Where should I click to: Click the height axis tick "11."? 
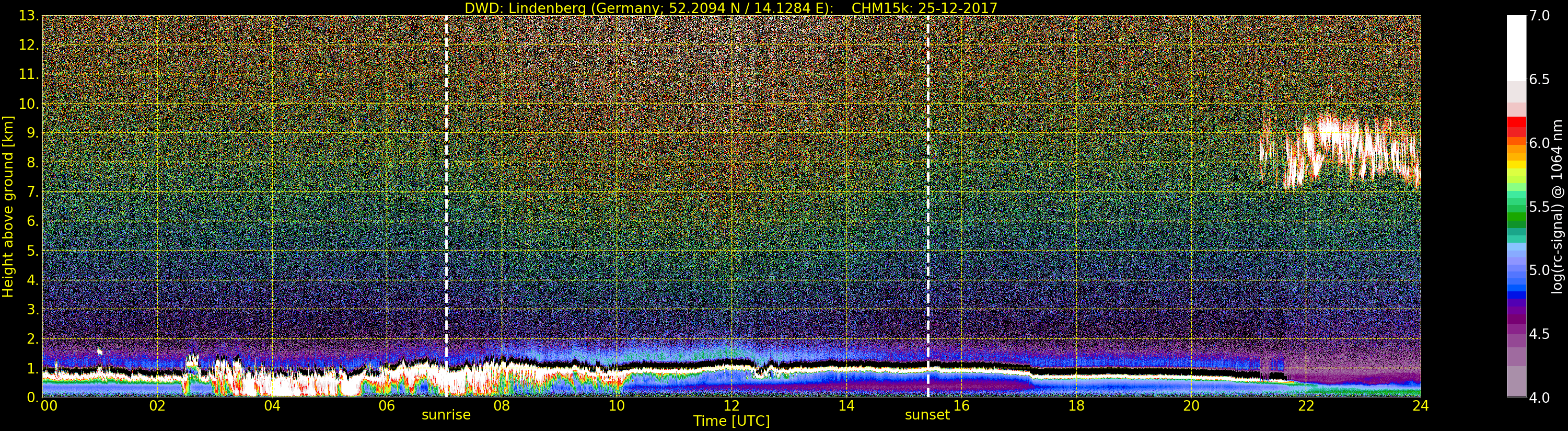(x=29, y=74)
